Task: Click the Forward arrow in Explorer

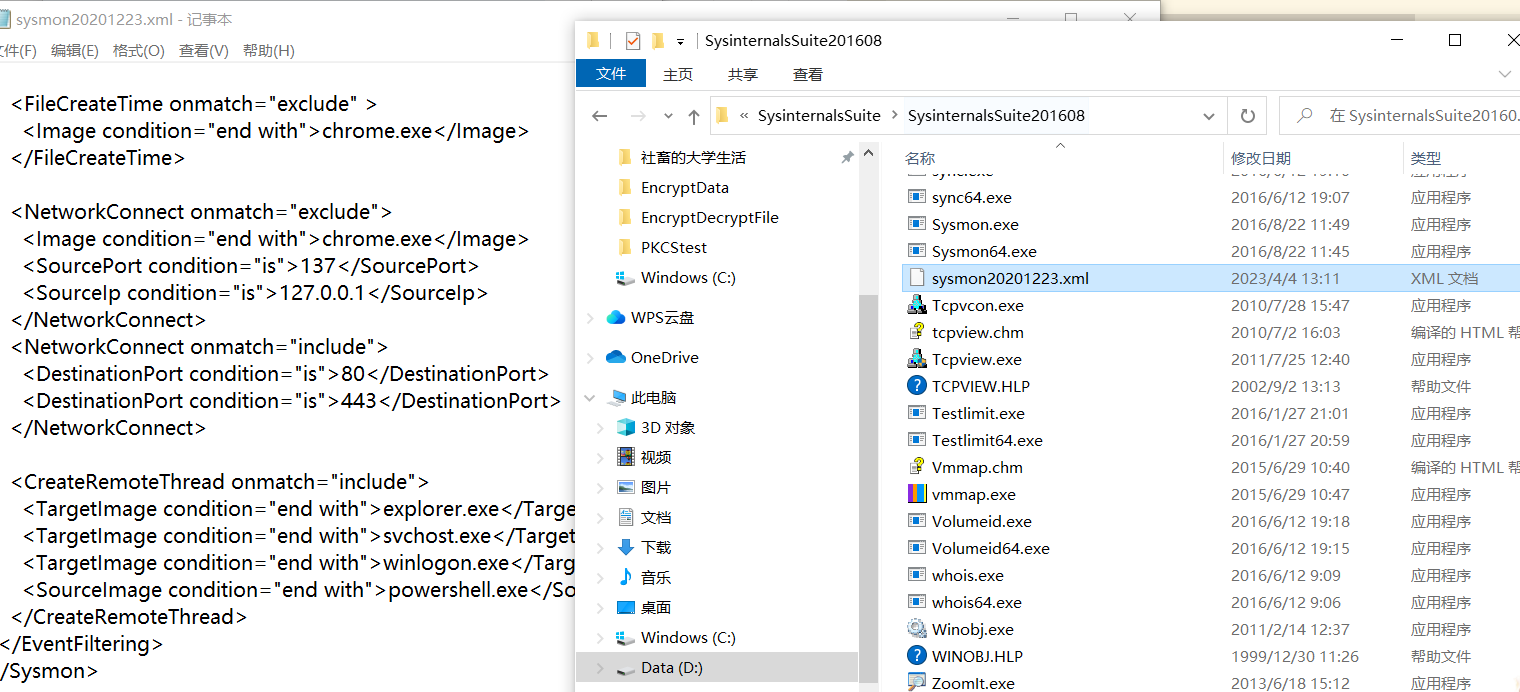Action: (x=638, y=116)
